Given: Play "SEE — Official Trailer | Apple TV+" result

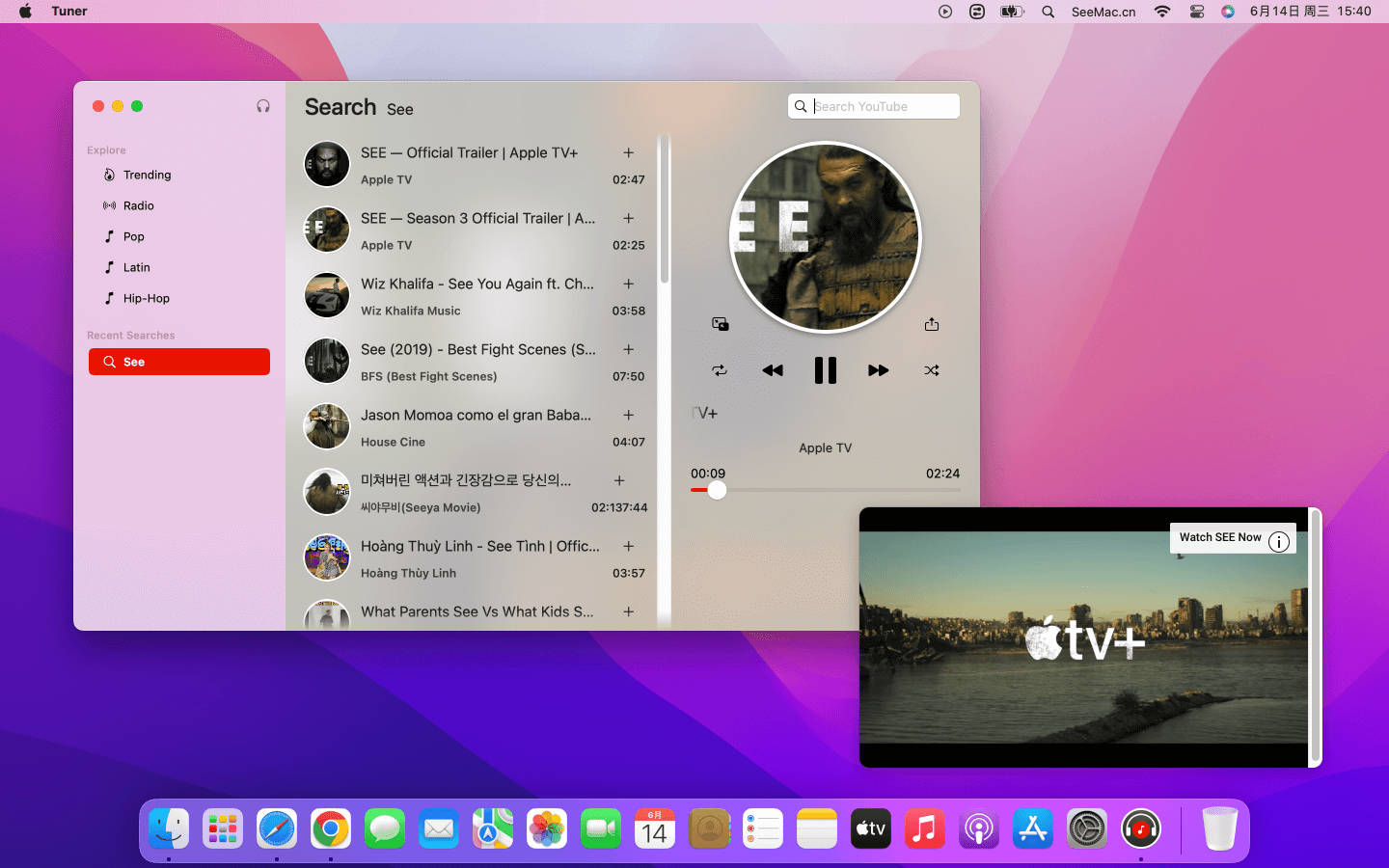Looking at the screenshot, I should point(469,152).
